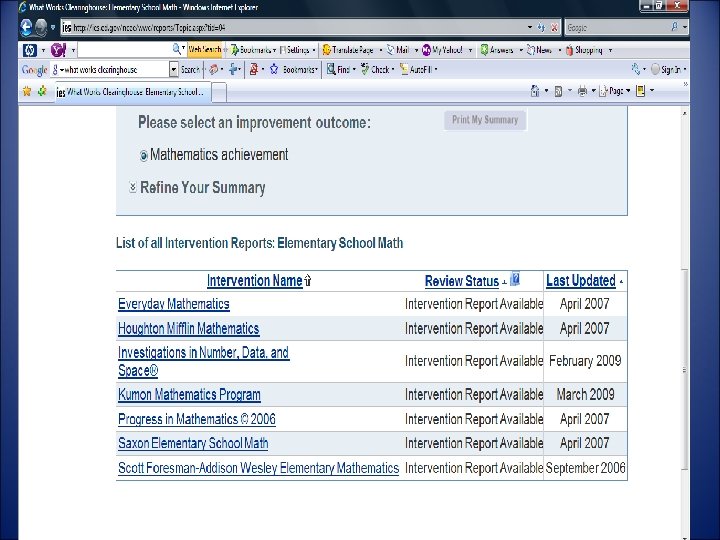This screenshot has width=720, height=540.
Task: Click the red Stop loading icon
Action: 554,28
